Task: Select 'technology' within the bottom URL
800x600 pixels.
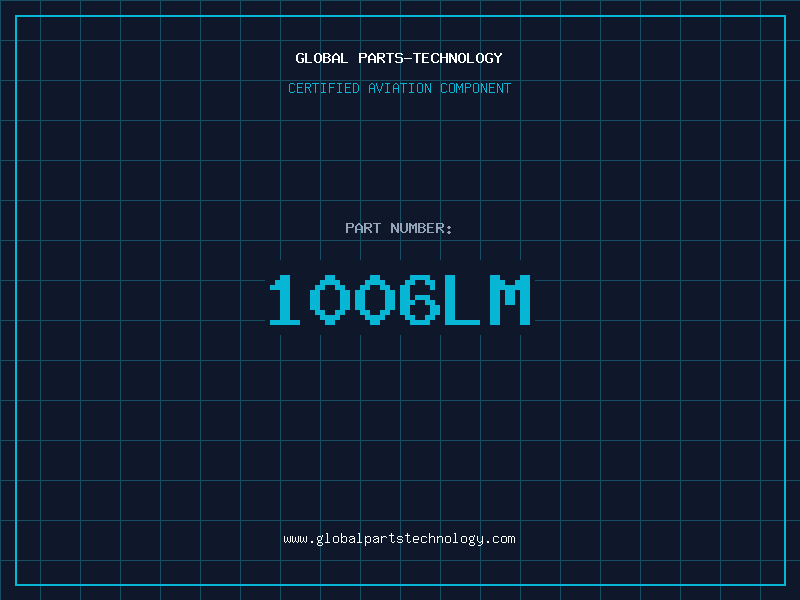Action: [x=443, y=539]
